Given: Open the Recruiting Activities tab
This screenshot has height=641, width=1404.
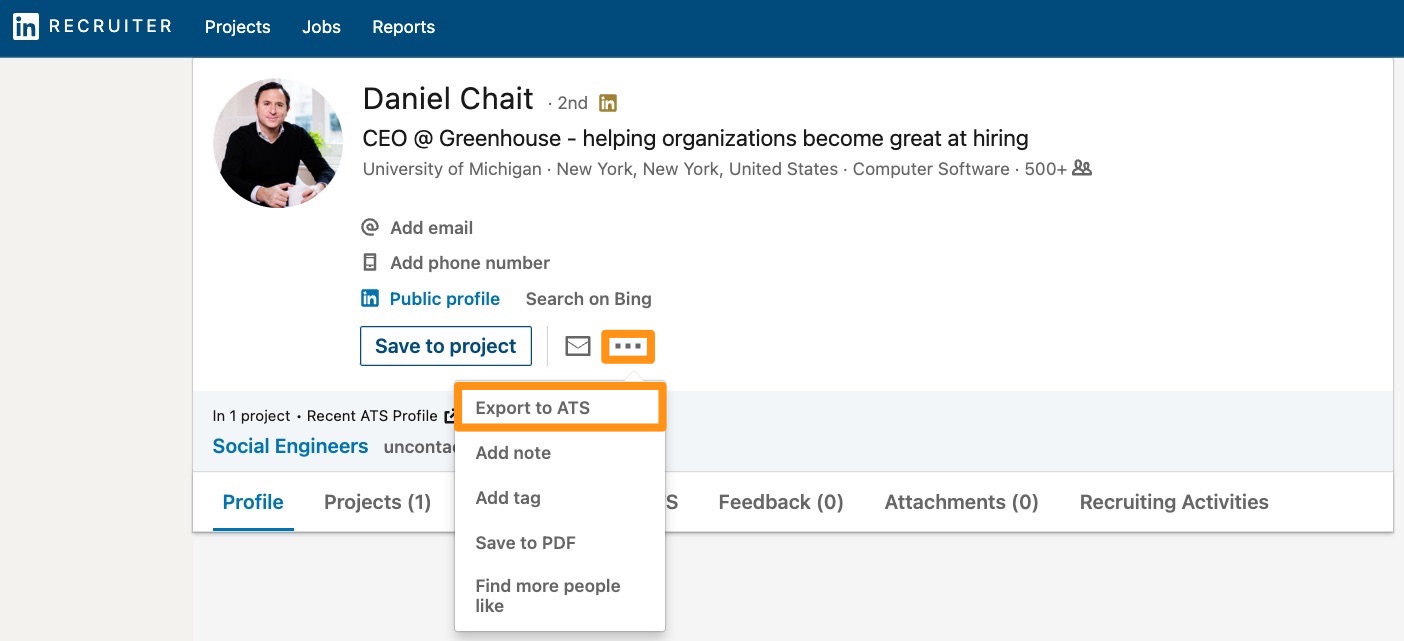Looking at the screenshot, I should (1174, 502).
